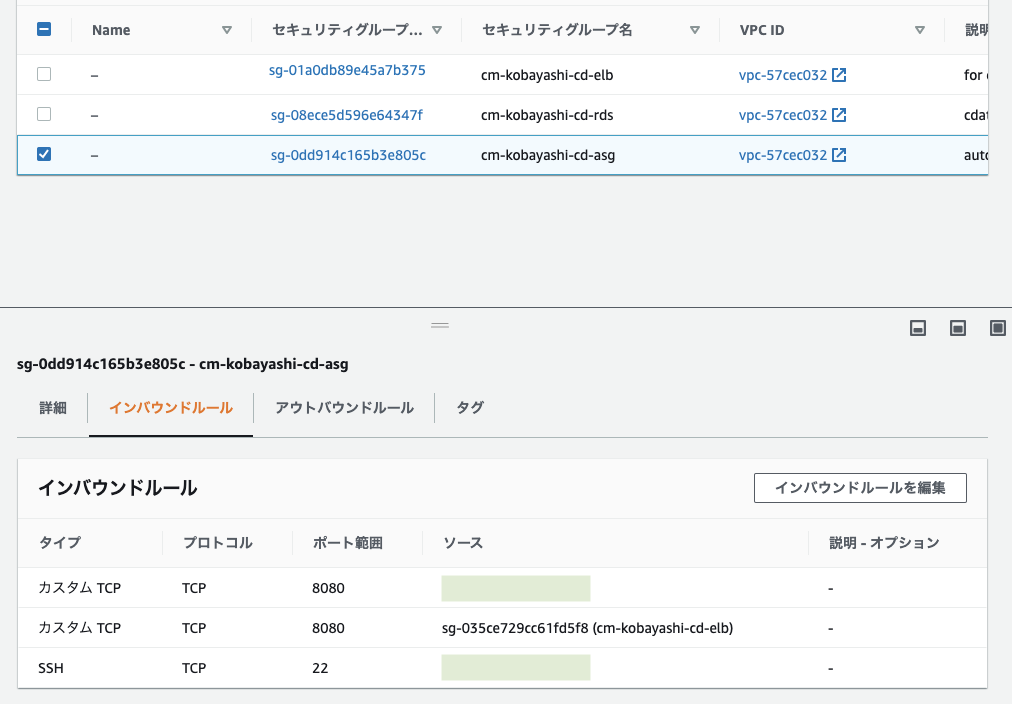Check the cm-kobayashi-cd-elb row checkbox
The width and height of the screenshot is (1012, 704).
(42, 74)
